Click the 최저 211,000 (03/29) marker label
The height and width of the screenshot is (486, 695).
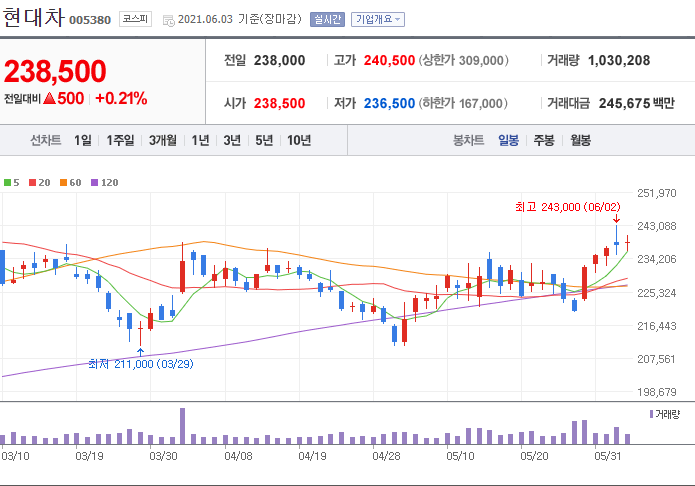click(141, 364)
